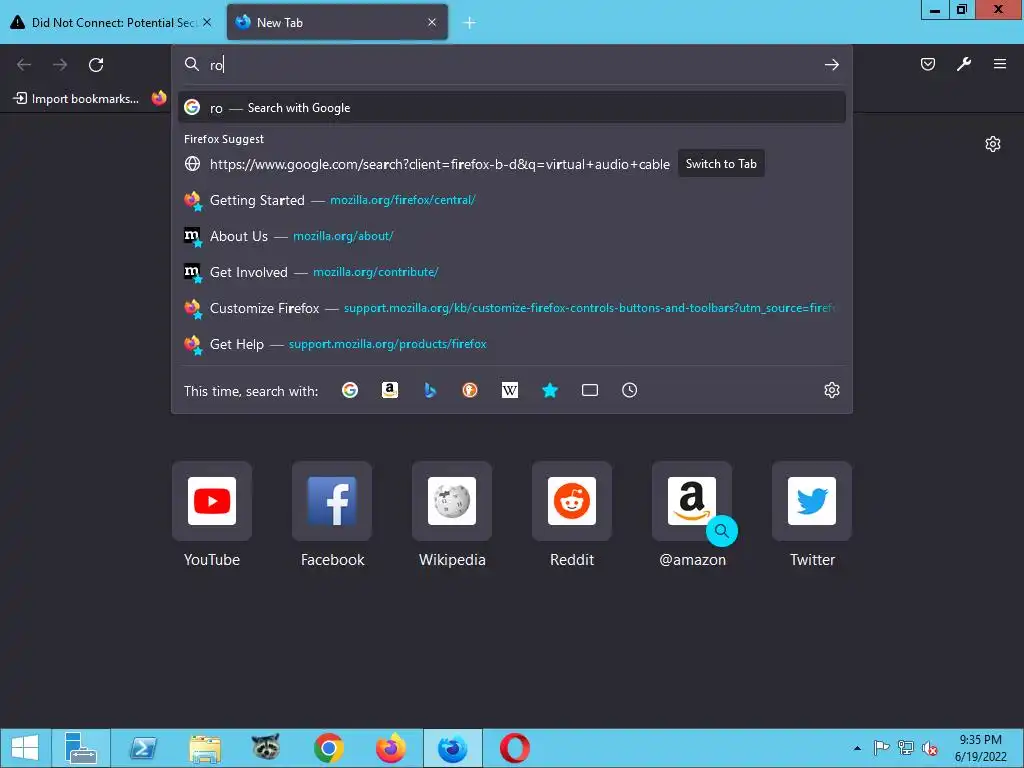Select the google.com virtual audio cable suggestion
Screen dimensions: 1024x768
click(440, 164)
